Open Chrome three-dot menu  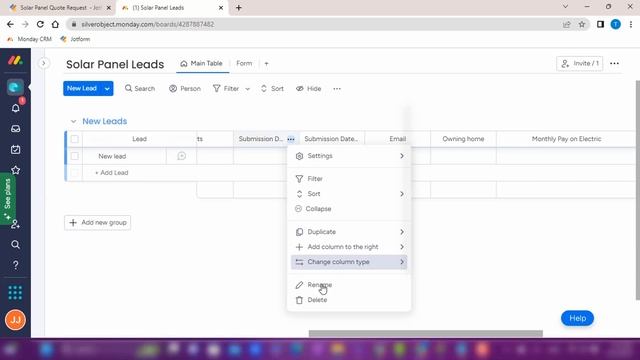[631, 24]
